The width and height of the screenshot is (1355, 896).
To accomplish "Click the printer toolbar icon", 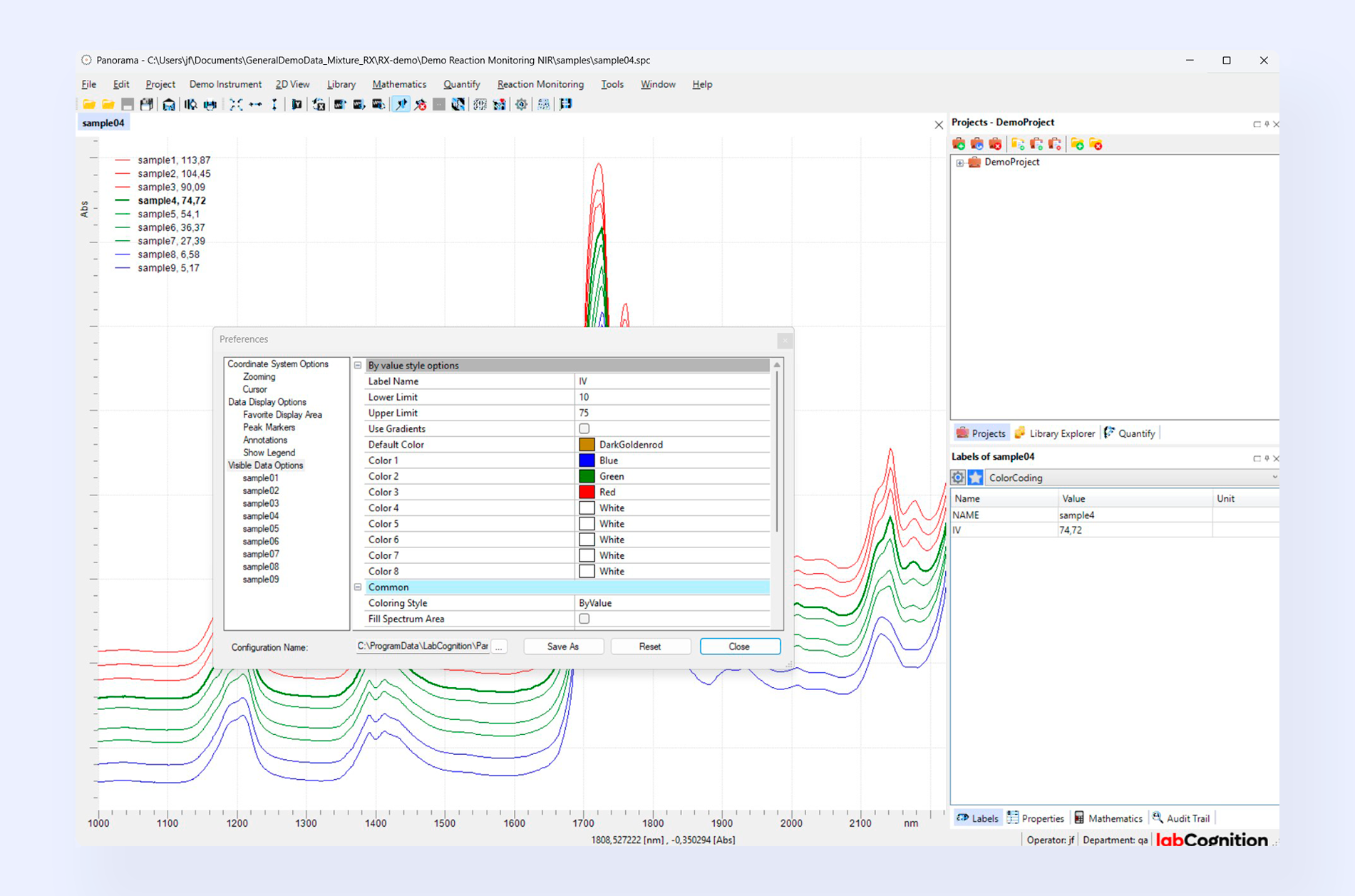I will 210,105.
